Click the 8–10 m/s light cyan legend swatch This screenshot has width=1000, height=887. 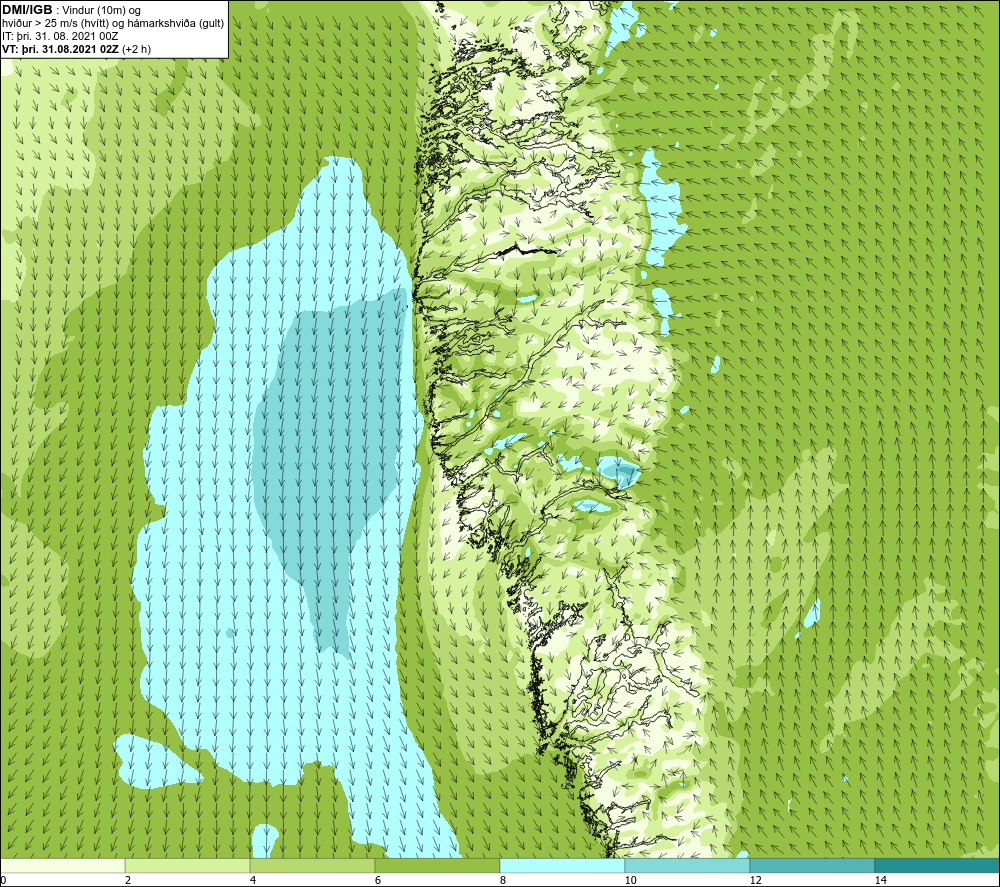point(562,865)
